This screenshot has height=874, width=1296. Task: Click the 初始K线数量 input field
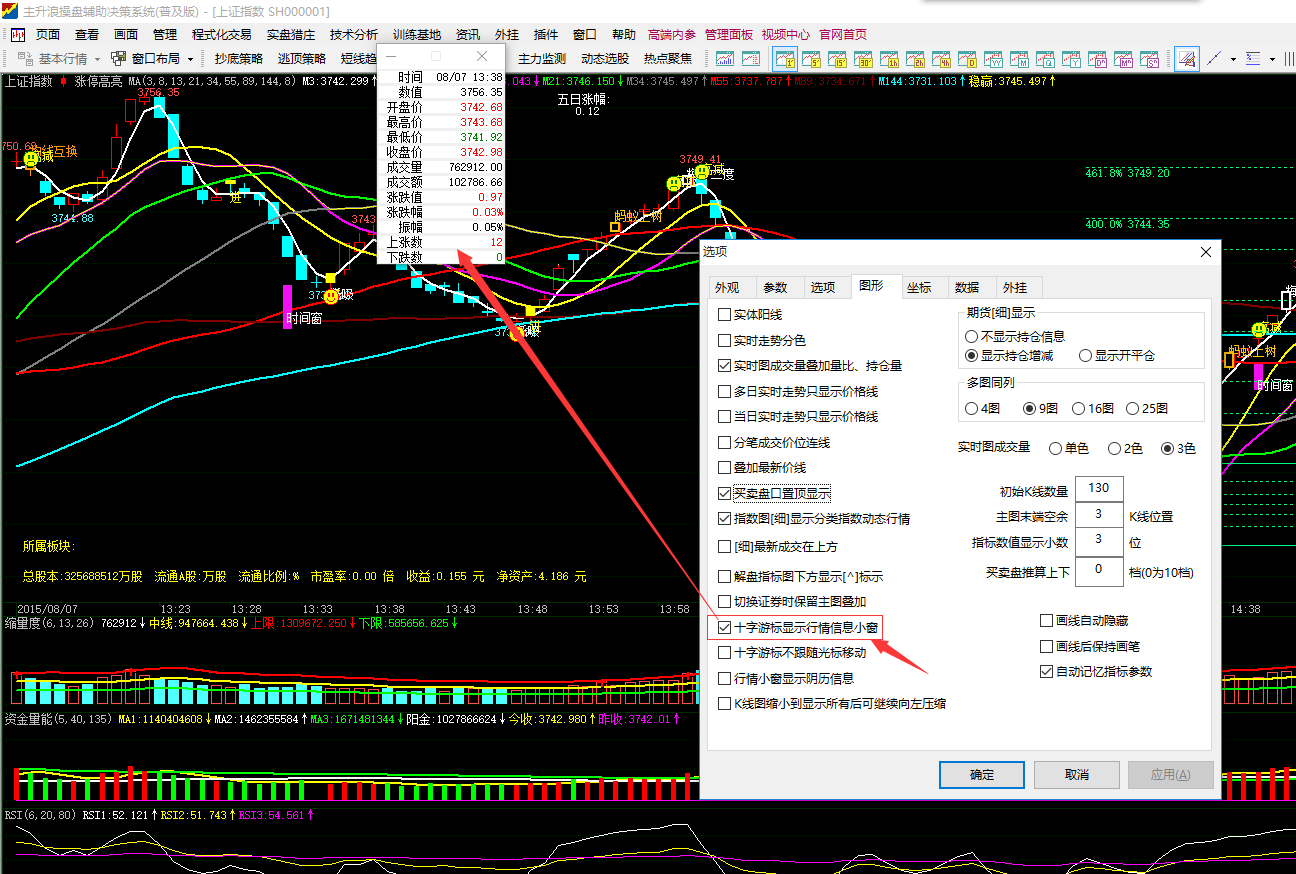1098,488
